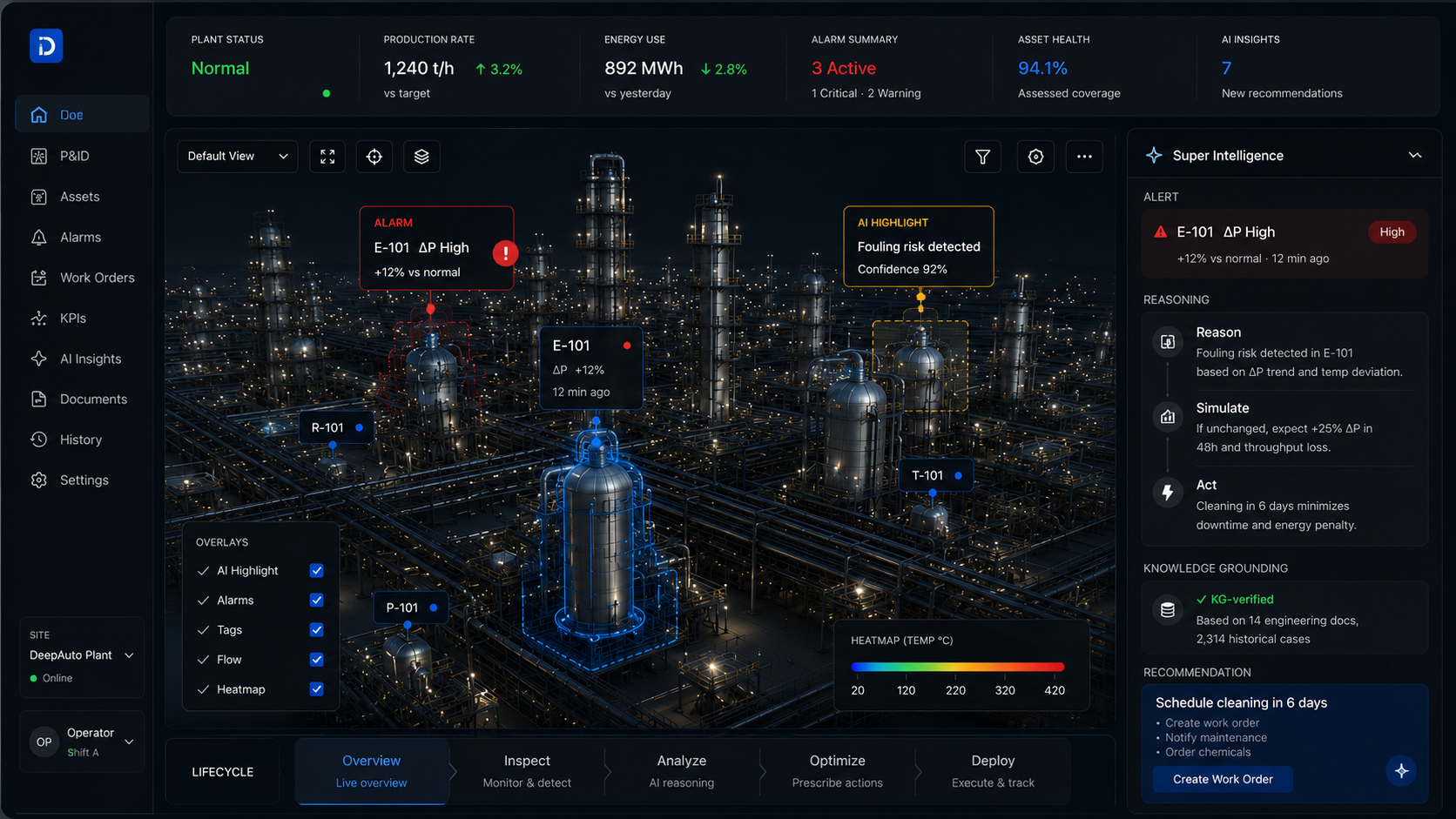Click the 94.1% asset health value
The image size is (1456, 819).
[1042, 68]
